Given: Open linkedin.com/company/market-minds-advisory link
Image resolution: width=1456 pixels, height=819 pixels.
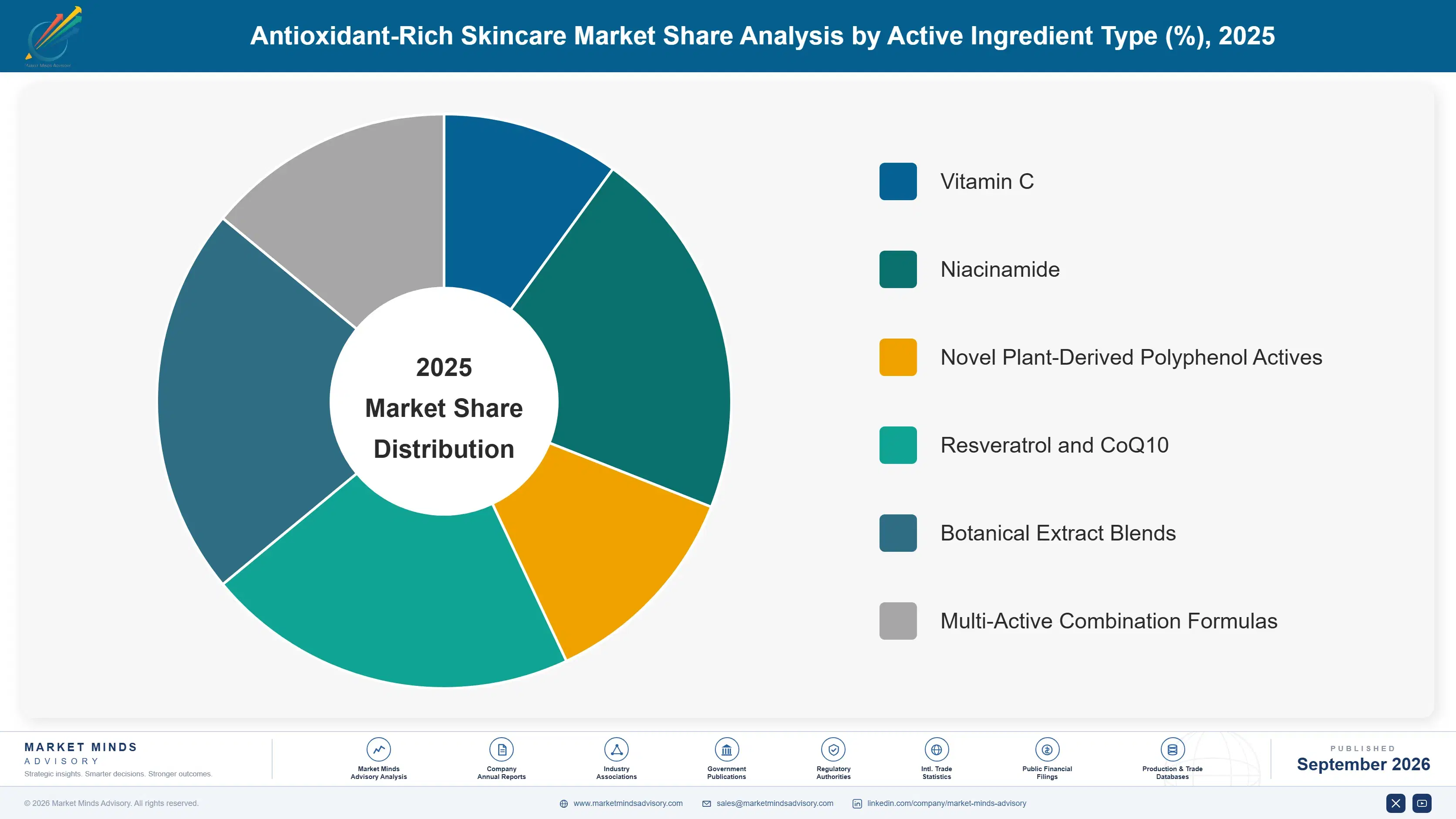Looking at the screenshot, I should pos(947,803).
